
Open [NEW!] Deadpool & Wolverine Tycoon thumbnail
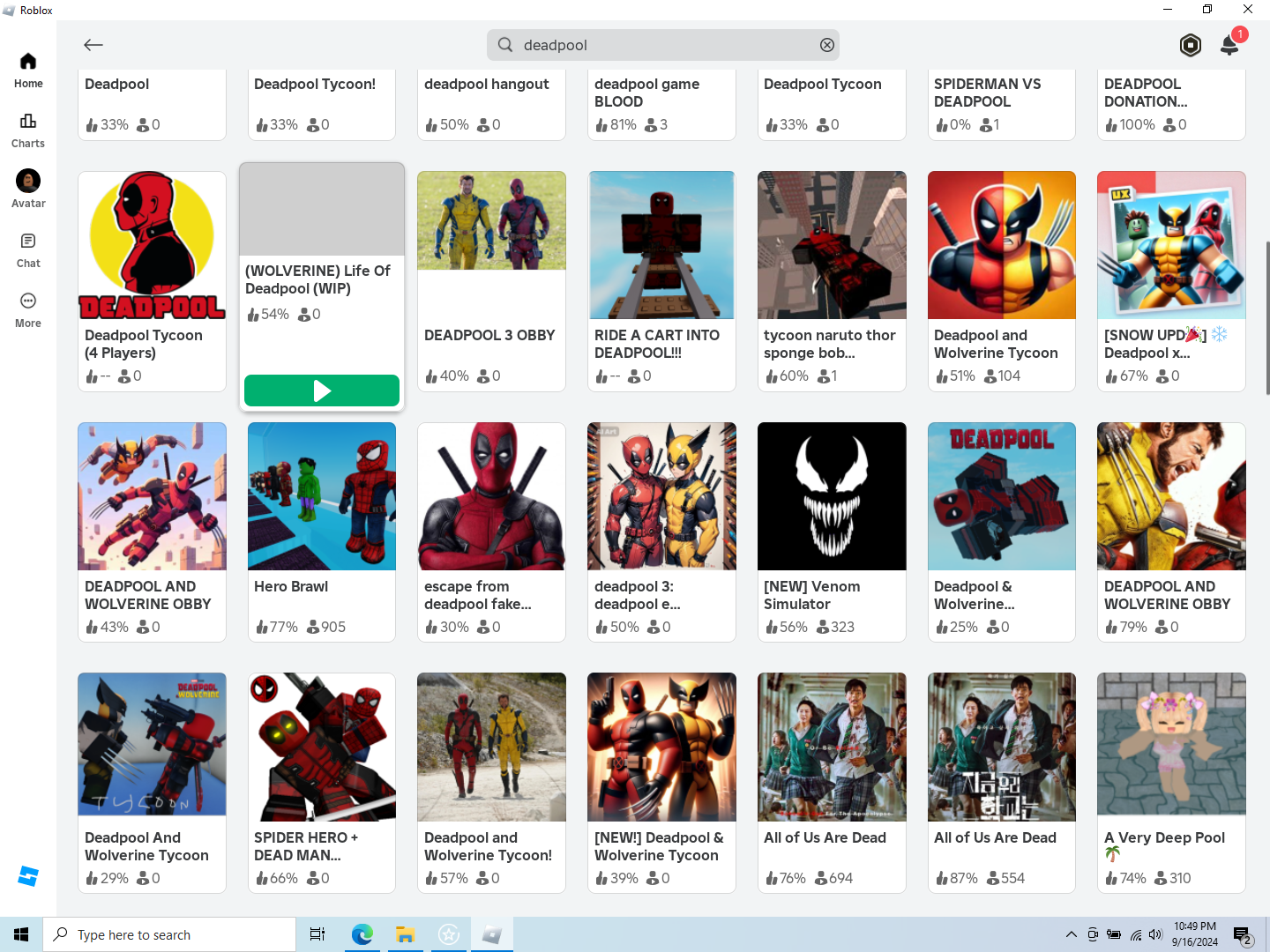661,747
